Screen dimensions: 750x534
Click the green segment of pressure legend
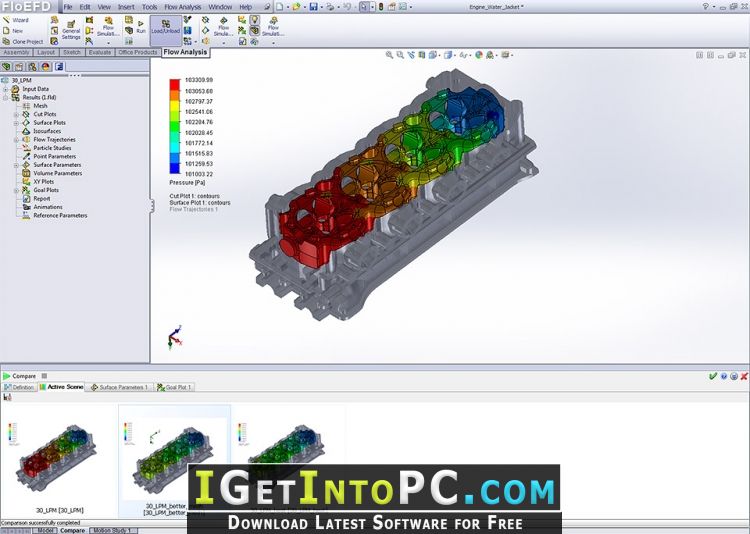[x=175, y=125]
